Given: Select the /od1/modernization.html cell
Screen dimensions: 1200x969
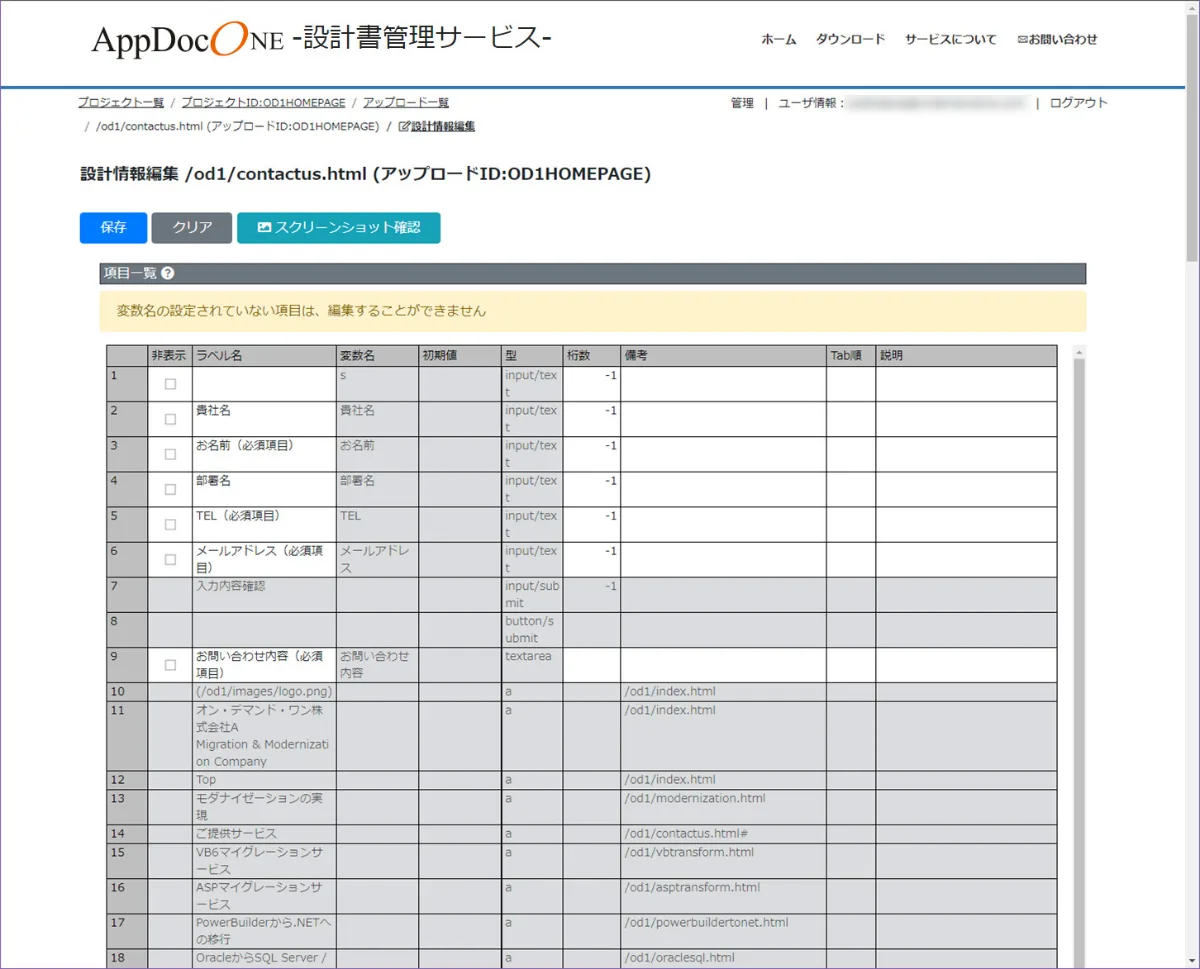Looking at the screenshot, I should (723, 807).
